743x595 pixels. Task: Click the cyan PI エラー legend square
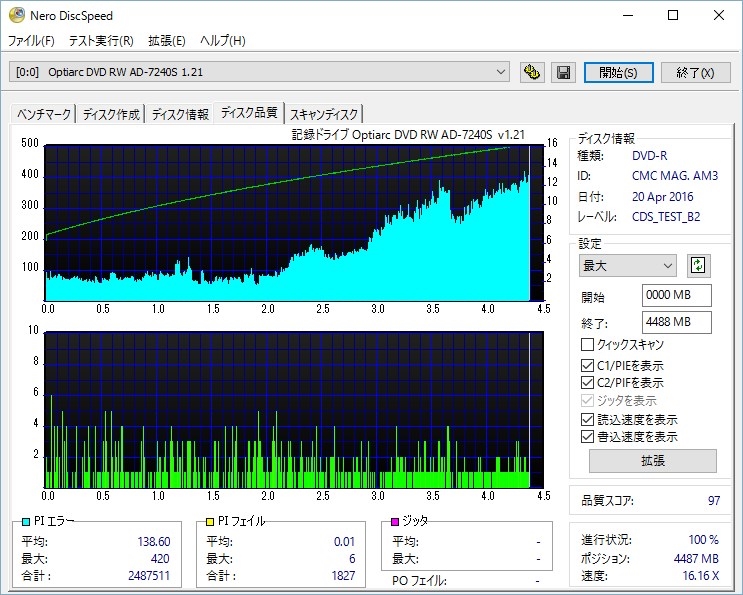pyautogui.click(x=26, y=522)
